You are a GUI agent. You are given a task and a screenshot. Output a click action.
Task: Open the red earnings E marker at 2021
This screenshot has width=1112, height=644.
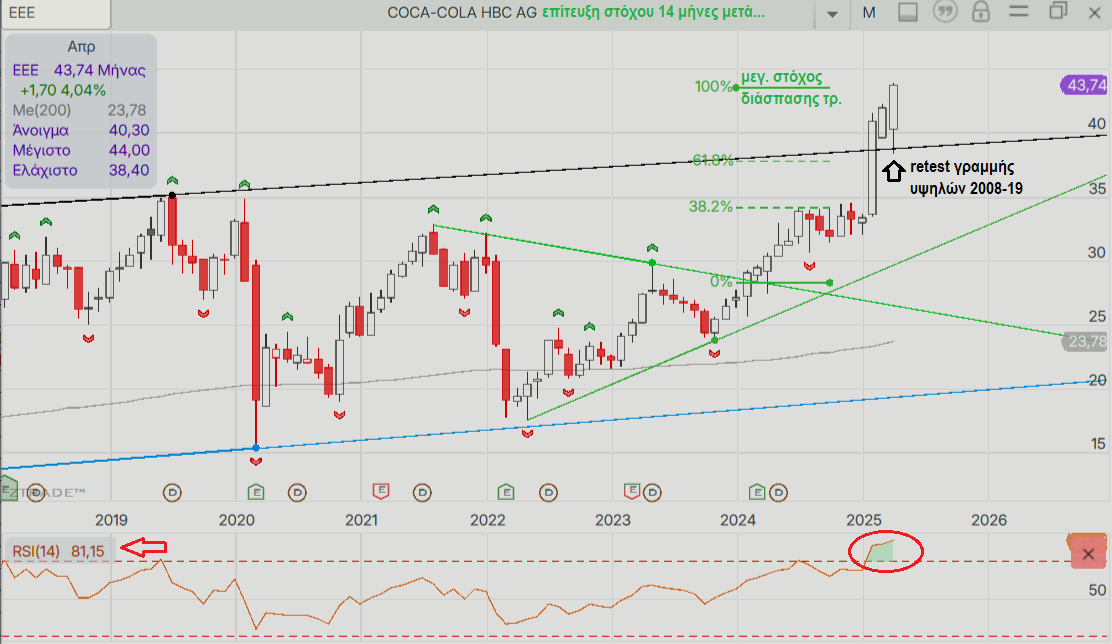tap(381, 491)
